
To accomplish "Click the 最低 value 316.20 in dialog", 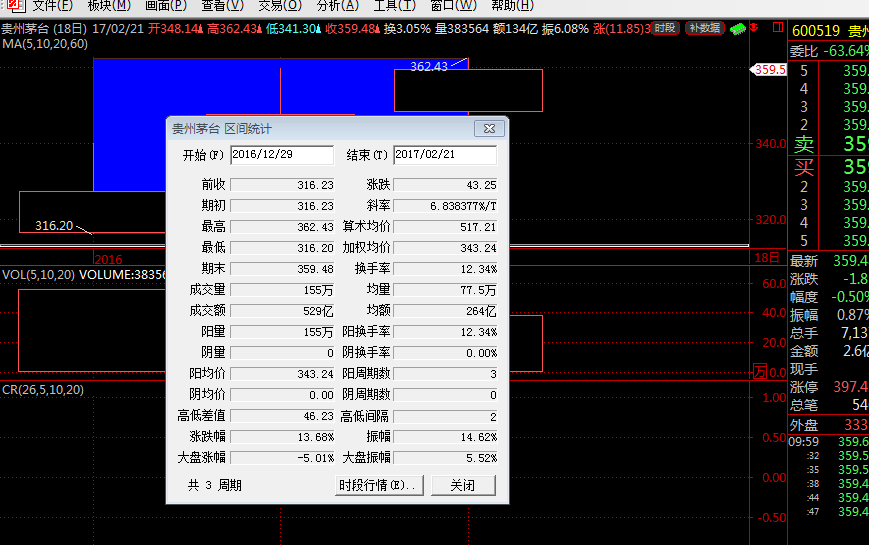I will [x=282, y=248].
